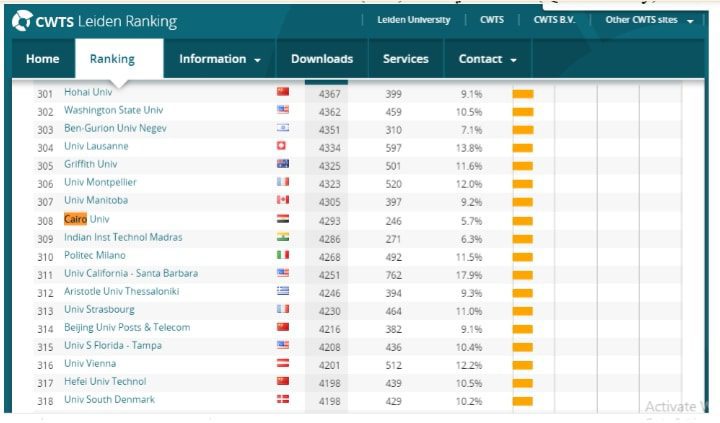Click Australia flag beside Griffith Univ

(x=283, y=164)
